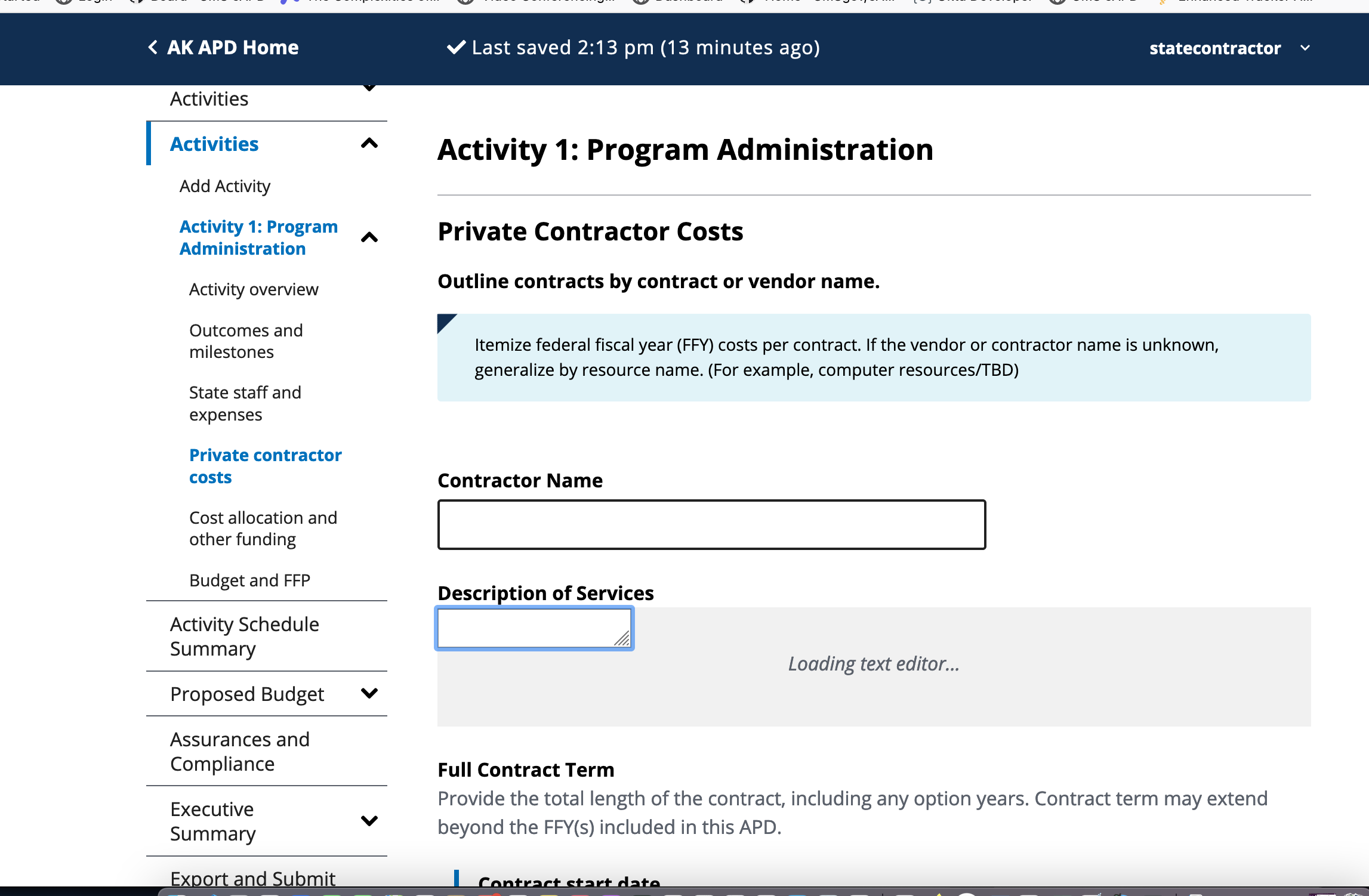This screenshot has height=896, width=1369.
Task: Click the Last saved checkmark icon
Action: pos(456,47)
